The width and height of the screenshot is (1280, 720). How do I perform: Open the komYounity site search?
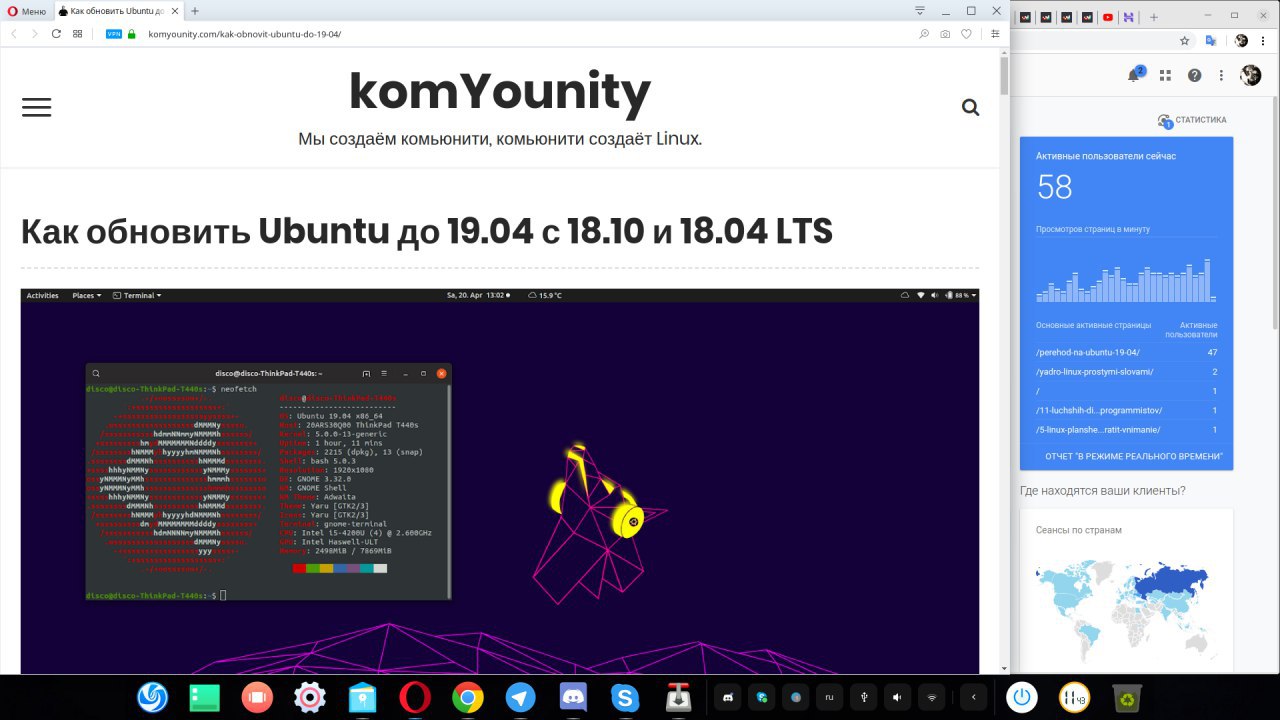click(x=970, y=107)
